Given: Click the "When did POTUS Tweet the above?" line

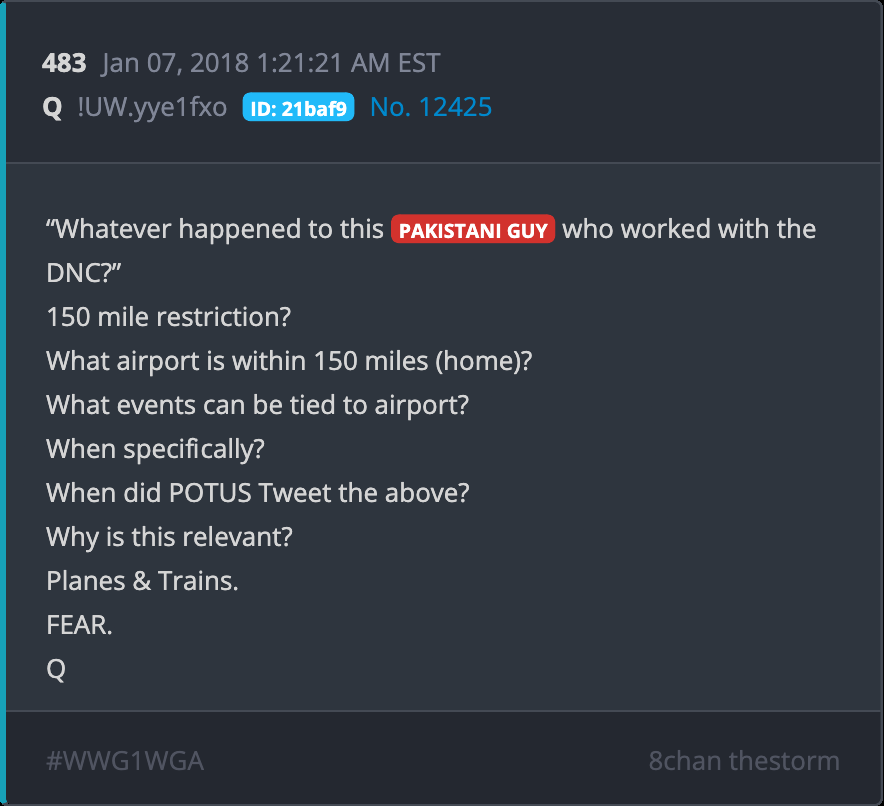Looking at the screenshot, I should coord(258,493).
